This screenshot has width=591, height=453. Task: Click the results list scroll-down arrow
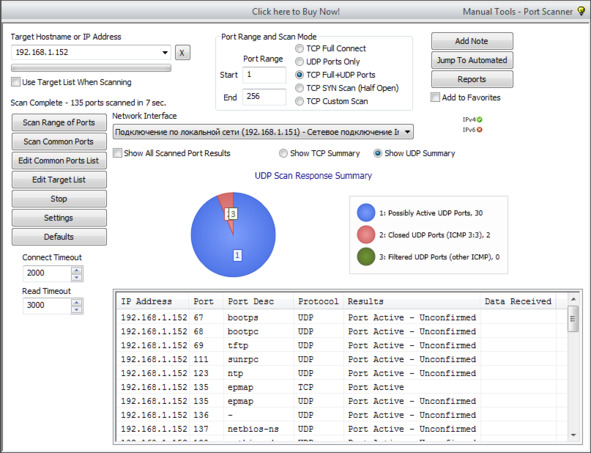[573, 435]
